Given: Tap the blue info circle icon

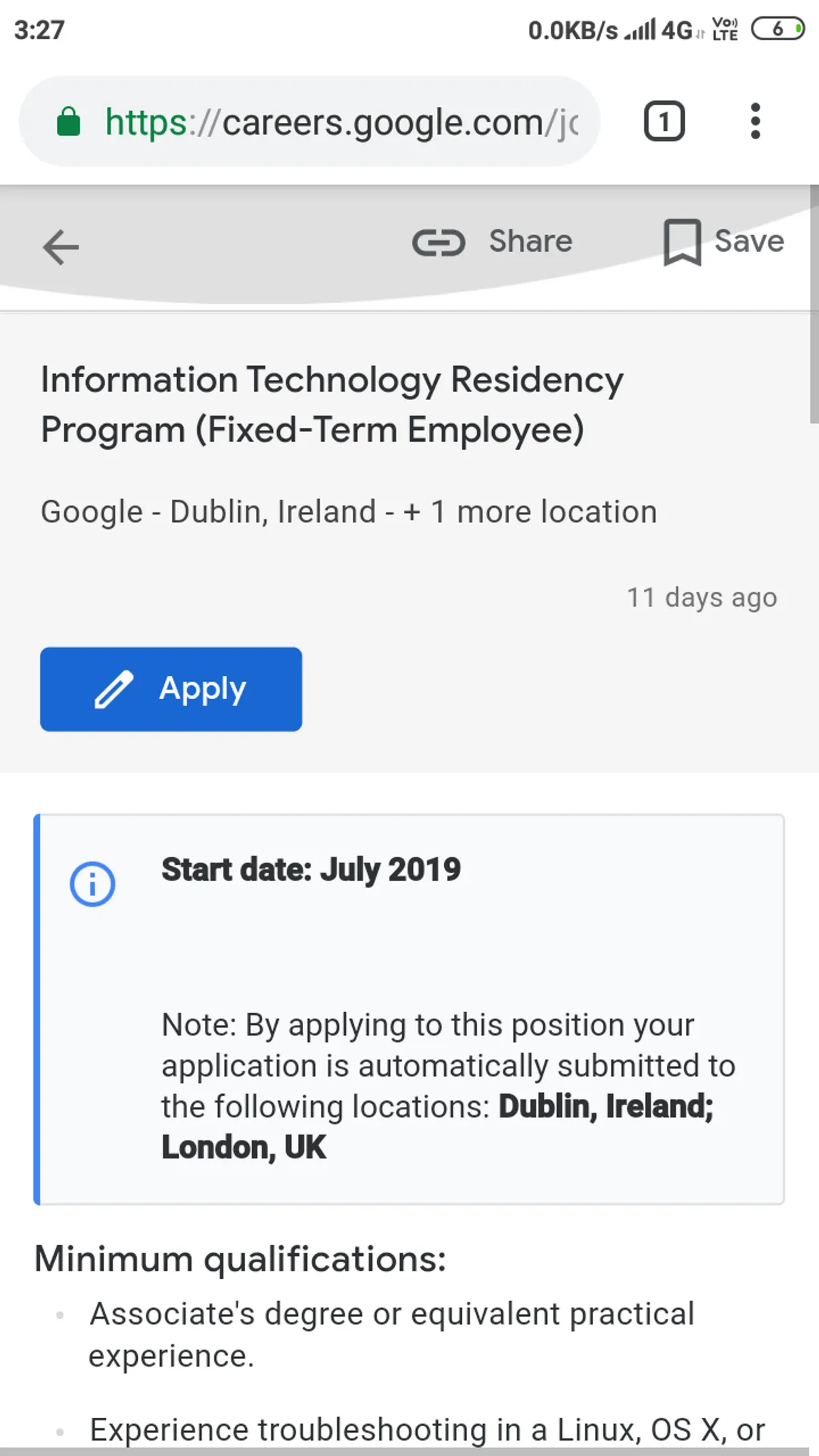Looking at the screenshot, I should [92, 884].
